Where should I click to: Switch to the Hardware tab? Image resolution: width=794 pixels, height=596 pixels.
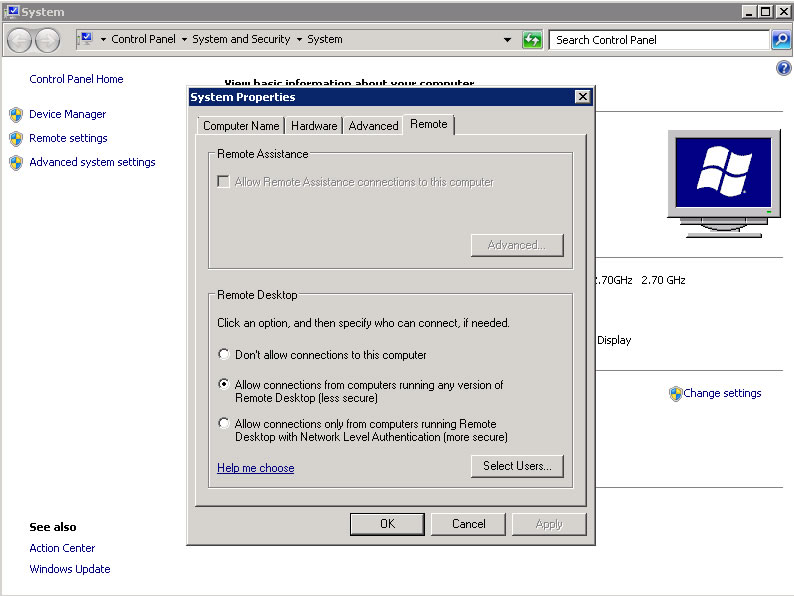(x=314, y=126)
